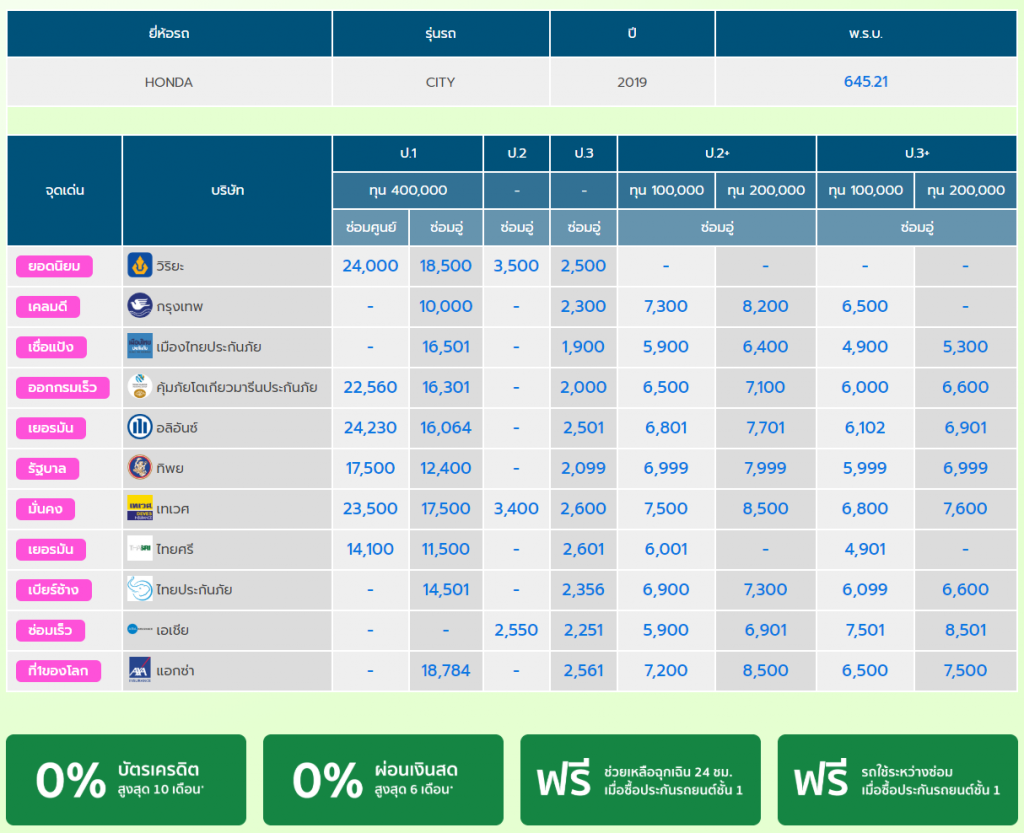
Task: Select Viriyah price 24,000
Action: [x=370, y=266]
